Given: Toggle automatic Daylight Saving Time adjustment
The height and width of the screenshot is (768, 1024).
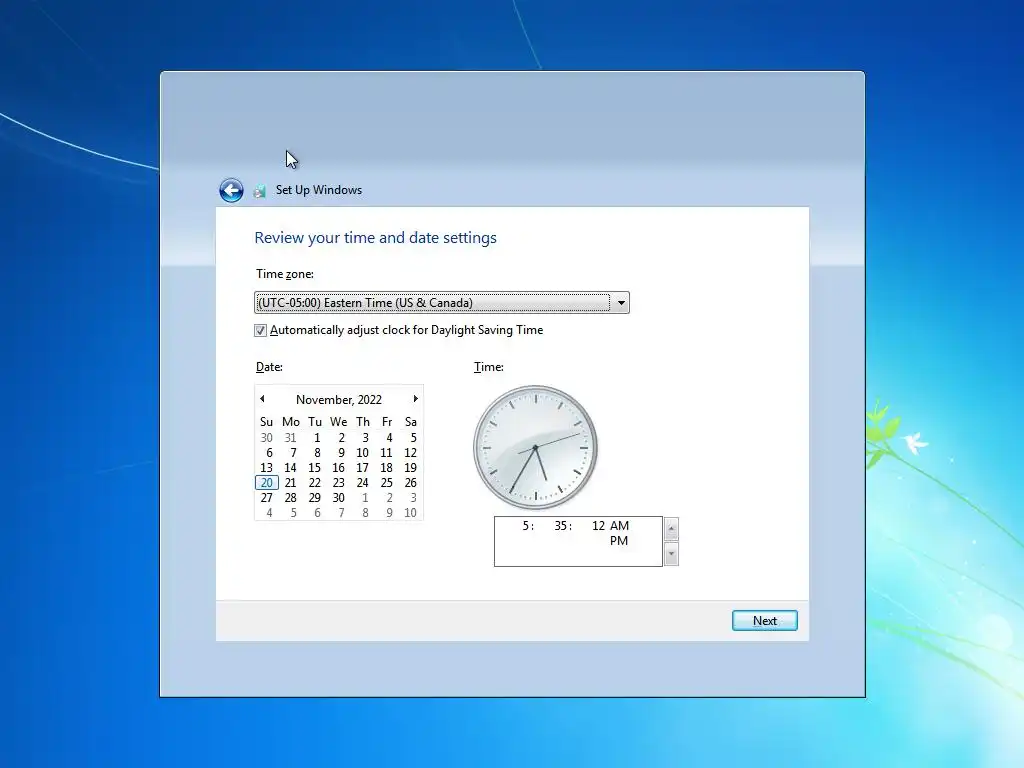Looking at the screenshot, I should point(261,330).
